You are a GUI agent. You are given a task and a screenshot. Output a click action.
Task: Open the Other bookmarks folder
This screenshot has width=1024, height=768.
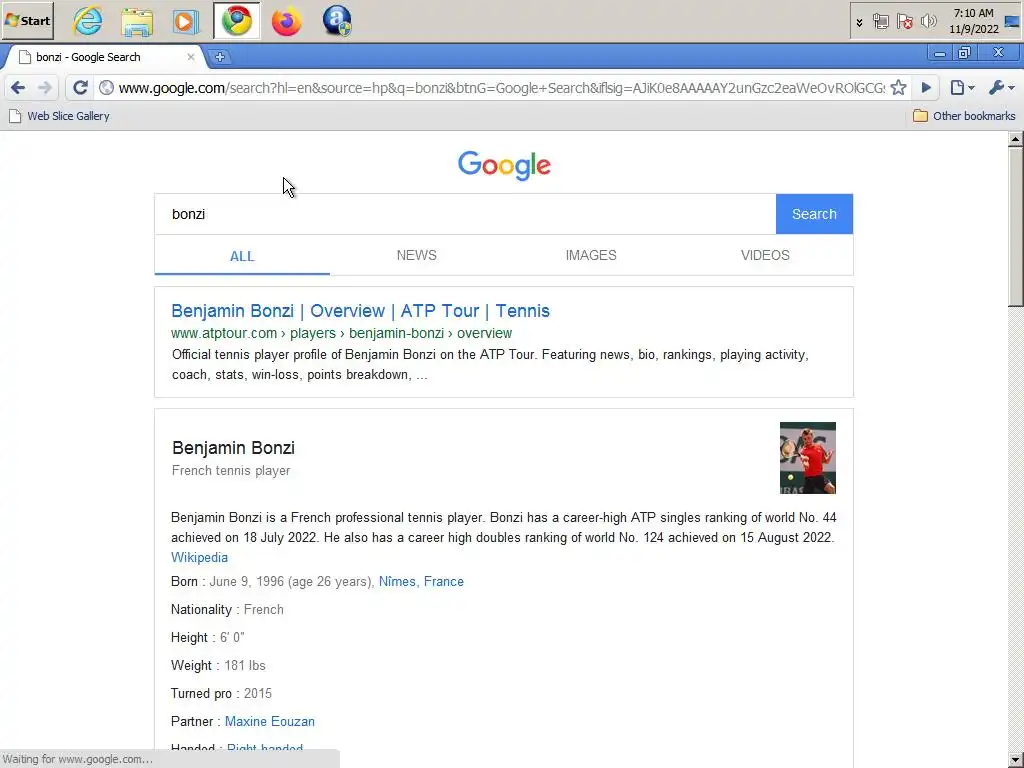[x=964, y=116]
